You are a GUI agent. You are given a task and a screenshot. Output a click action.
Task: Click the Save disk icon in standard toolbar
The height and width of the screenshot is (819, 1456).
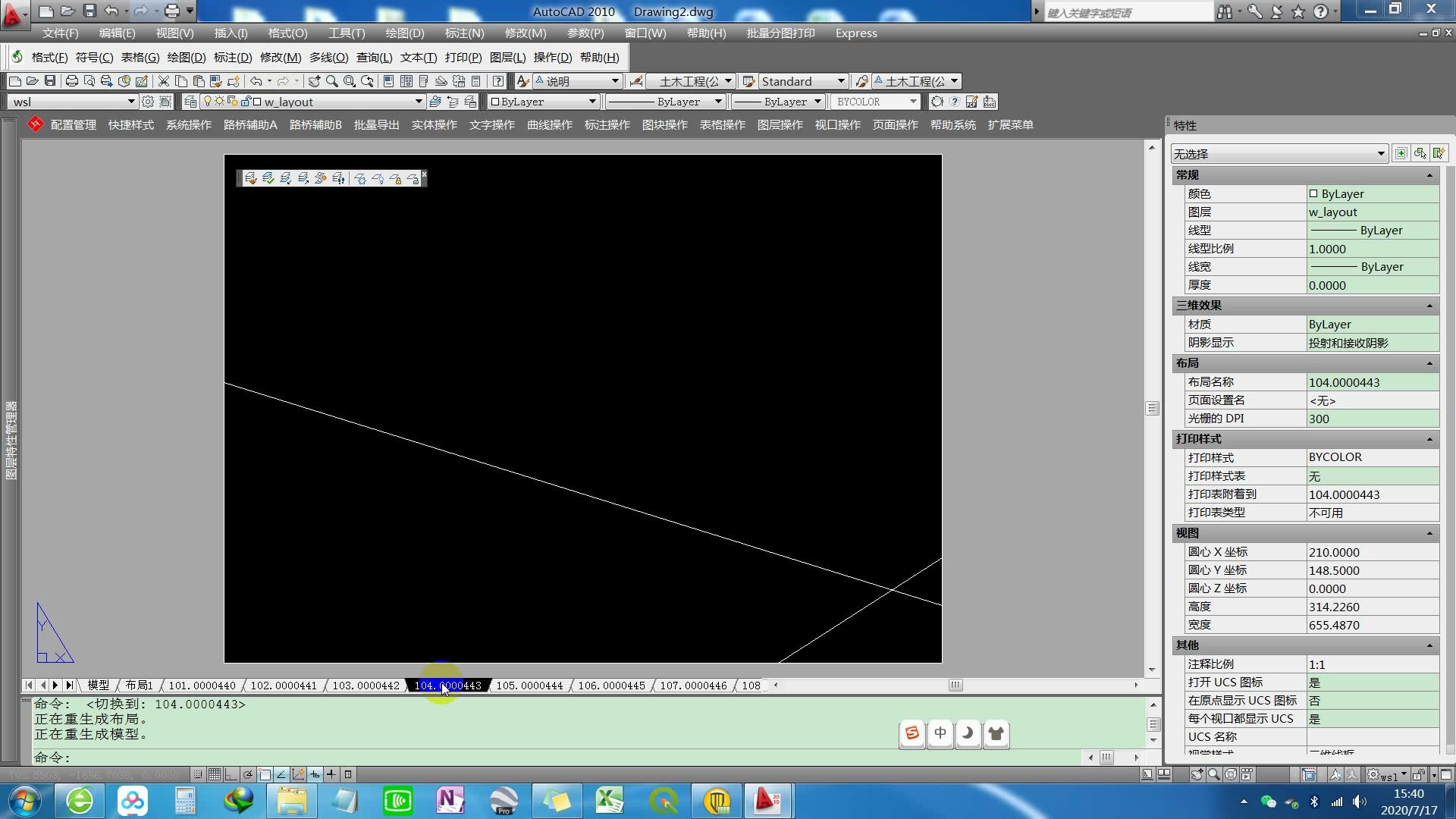50,81
